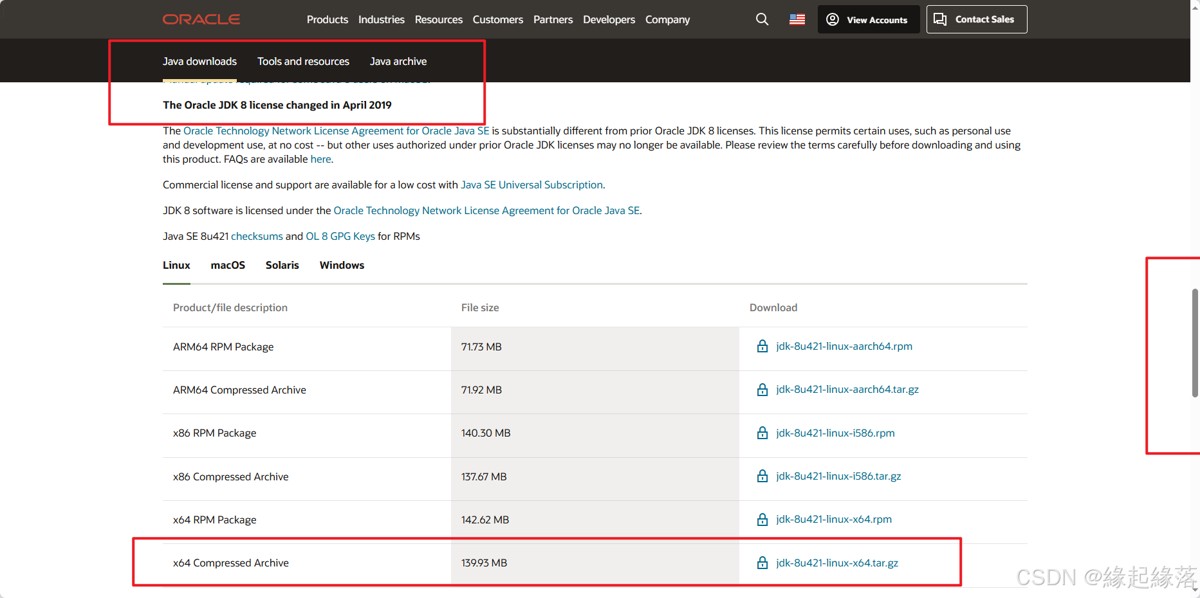1200x598 pixels.
Task: Click lock icon beside jdk-8u421-linux-x64.rpm
Action: click(x=762, y=520)
